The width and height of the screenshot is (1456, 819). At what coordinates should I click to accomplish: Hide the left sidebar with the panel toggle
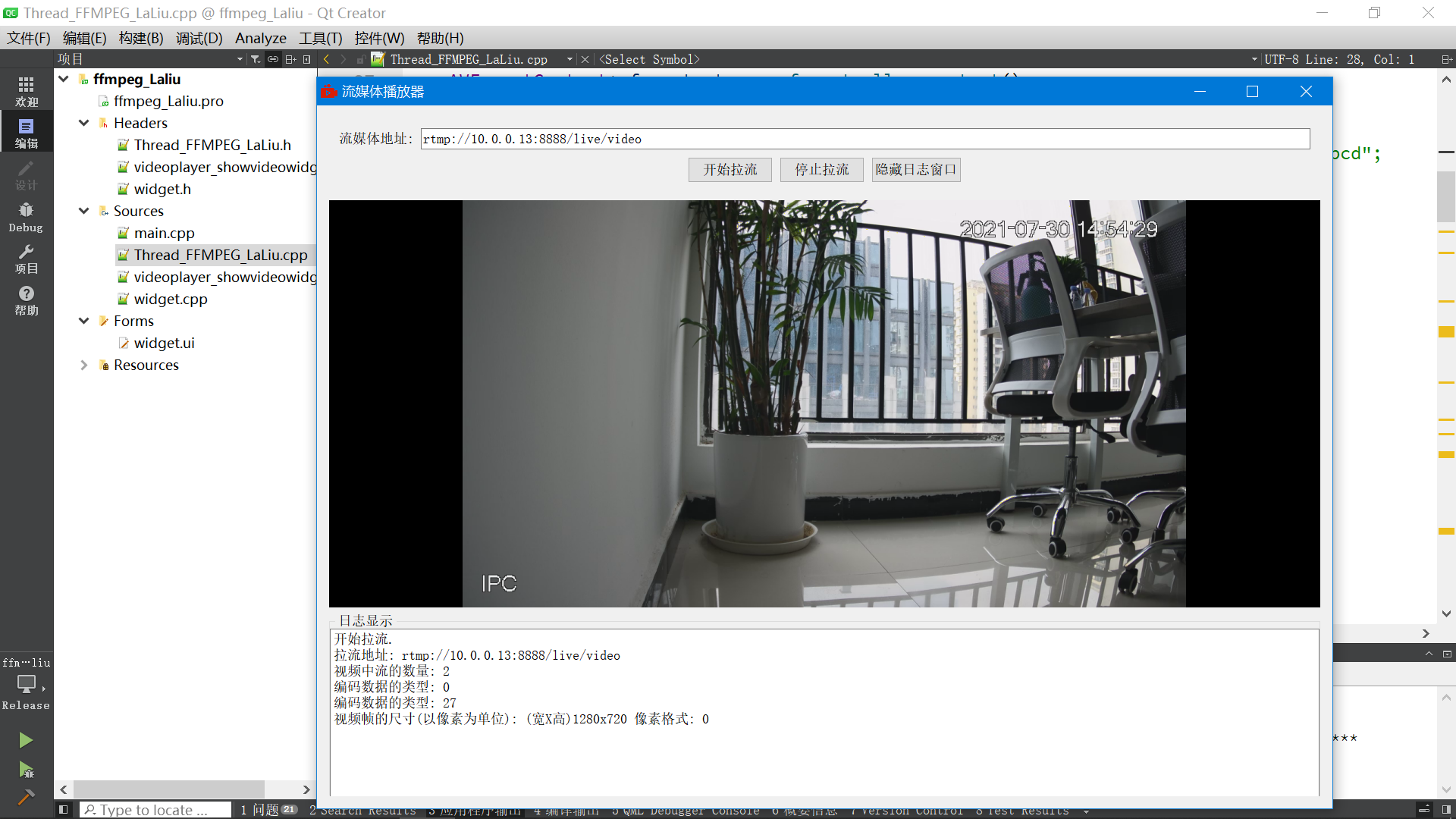click(63, 809)
